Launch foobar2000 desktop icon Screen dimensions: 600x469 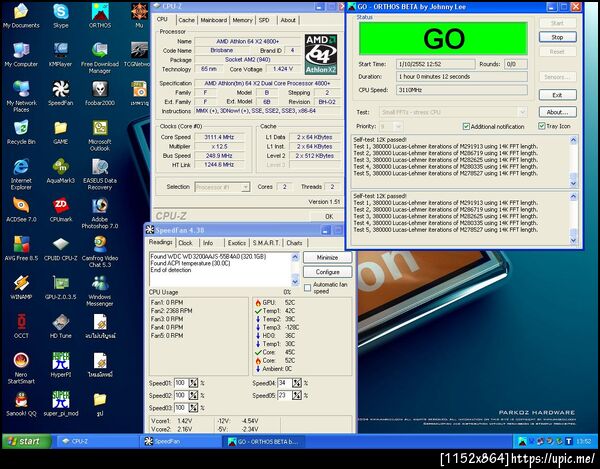[x=100, y=94]
